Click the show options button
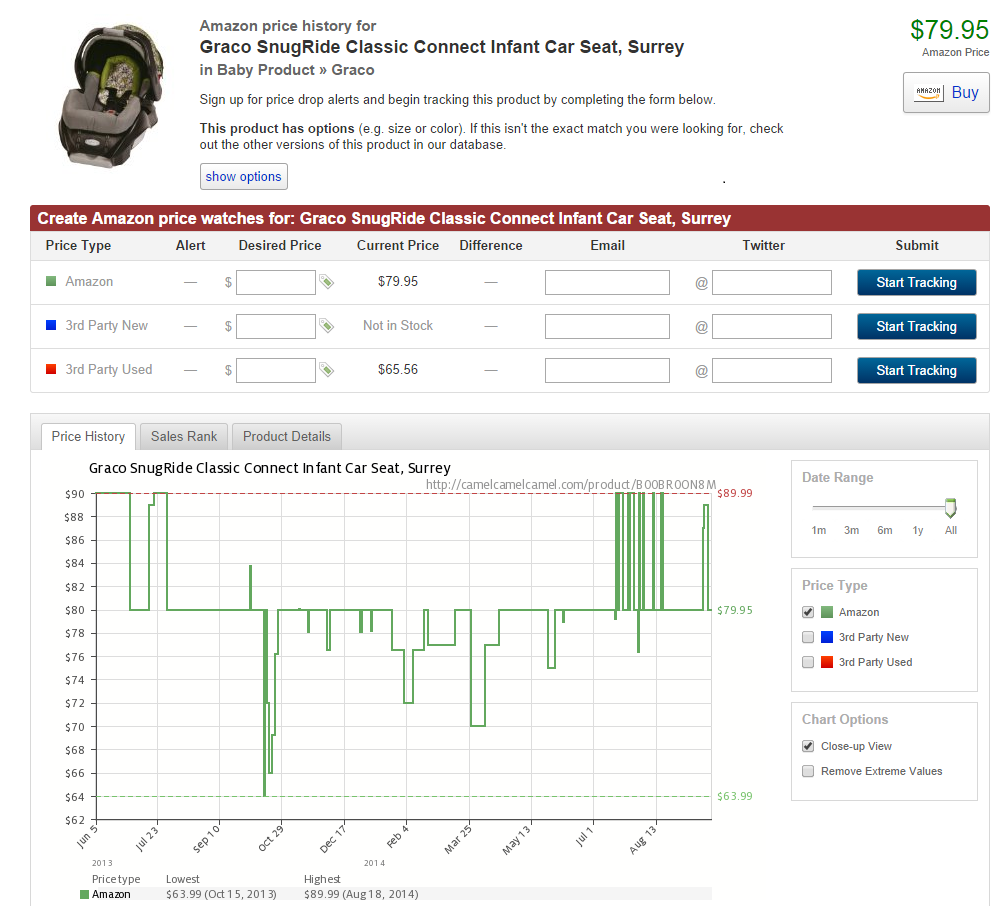1006x906 pixels. pos(244,176)
